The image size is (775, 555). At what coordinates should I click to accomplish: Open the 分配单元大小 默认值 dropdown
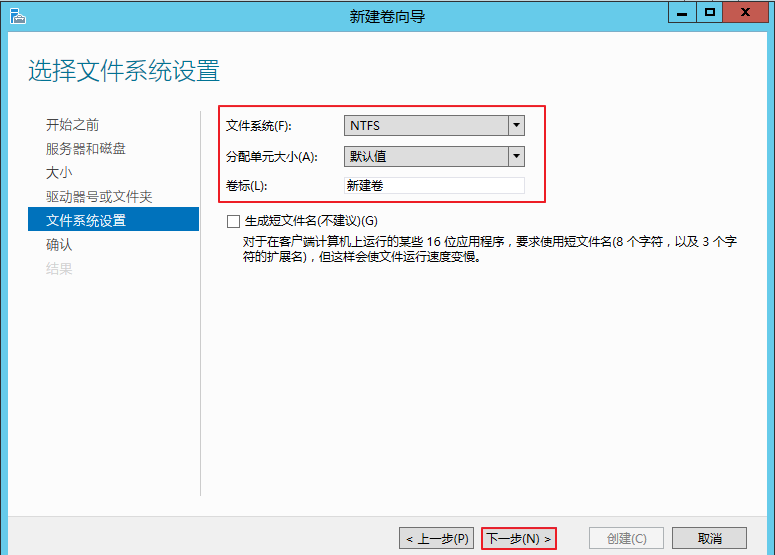coord(434,157)
